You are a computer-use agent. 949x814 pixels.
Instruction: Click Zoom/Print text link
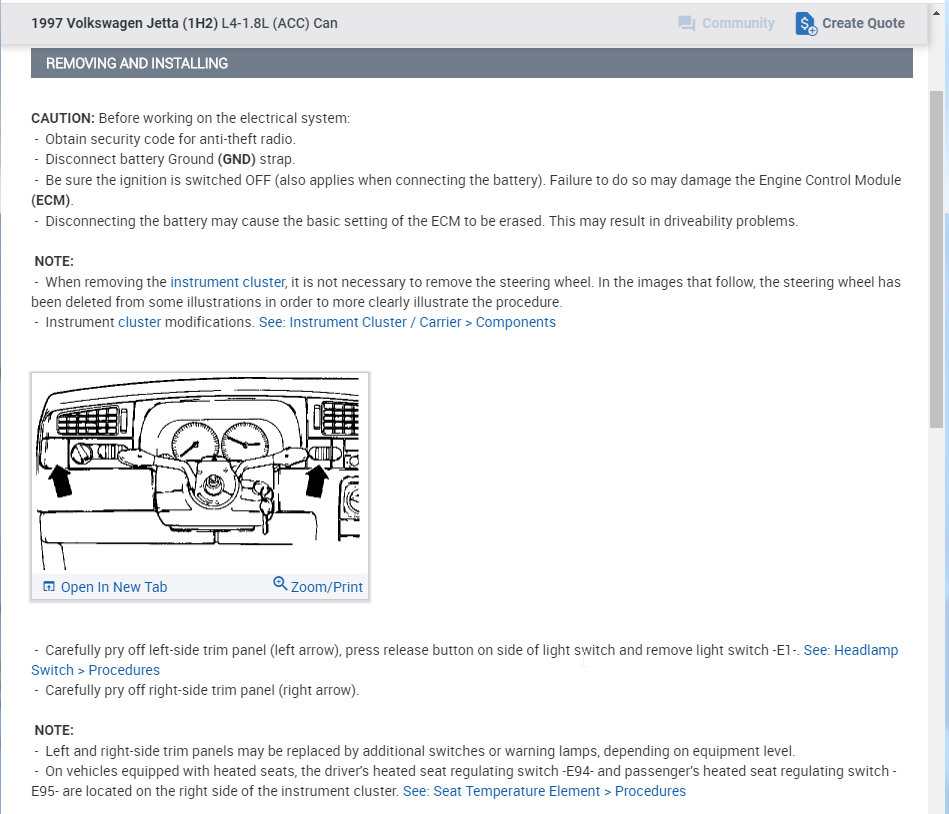[x=327, y=587]
